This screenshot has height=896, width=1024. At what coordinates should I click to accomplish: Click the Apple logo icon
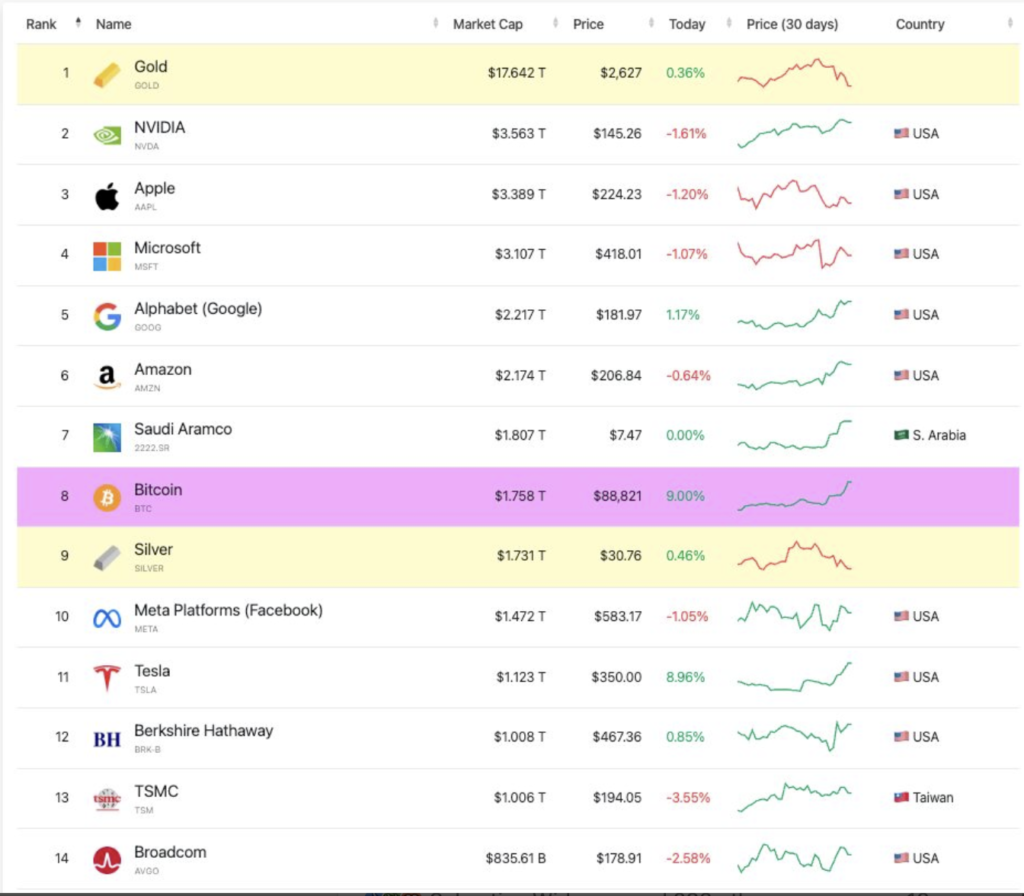coord(106,196)
